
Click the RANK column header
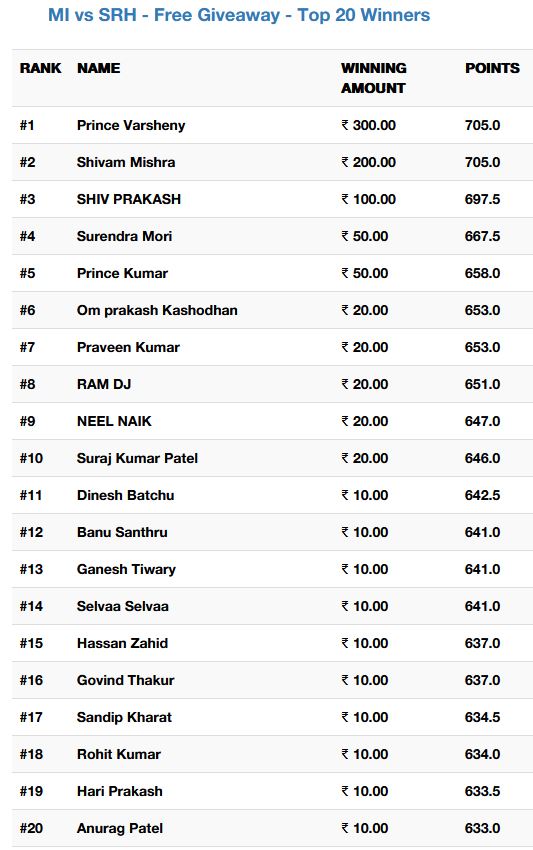click(x=41, y=68)
